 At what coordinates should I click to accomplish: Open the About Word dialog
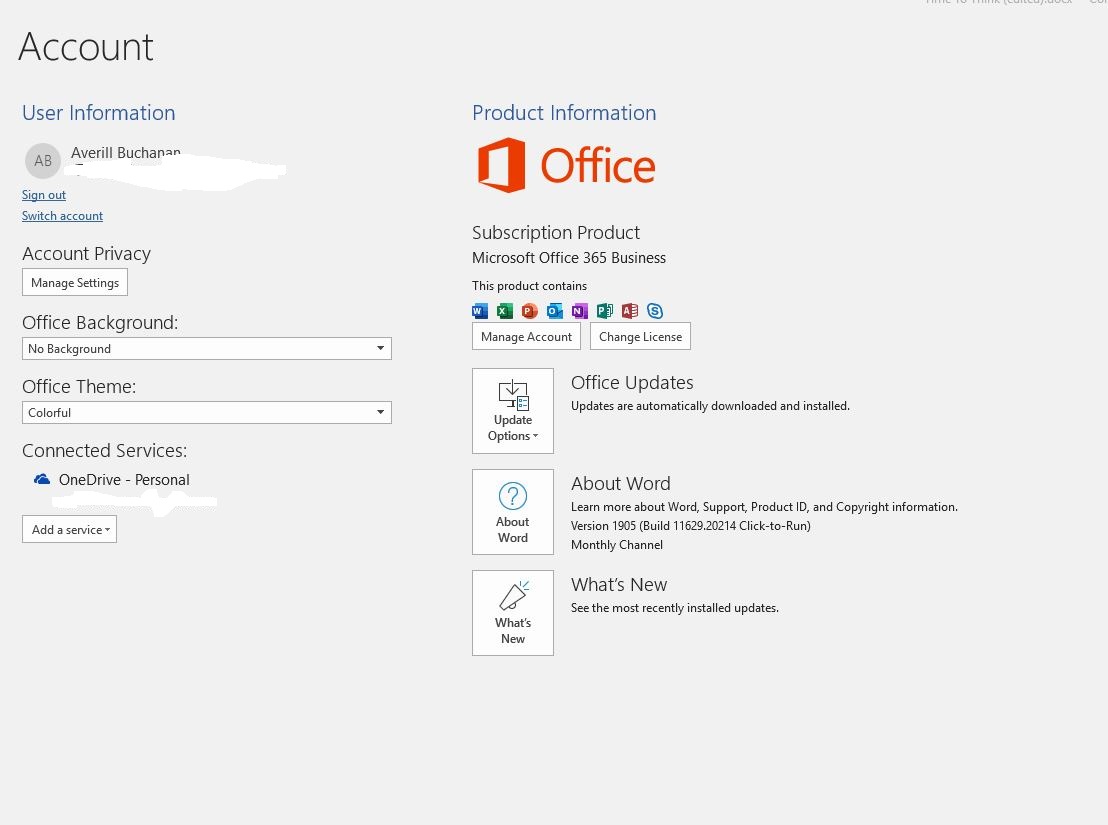[x=513, y=512]
